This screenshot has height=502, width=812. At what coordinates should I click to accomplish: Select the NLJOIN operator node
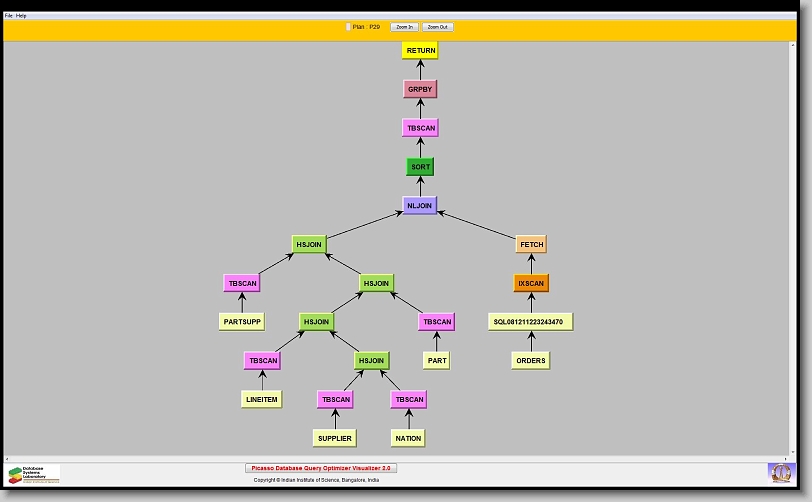pyautogui.click(x=420, y=205)
